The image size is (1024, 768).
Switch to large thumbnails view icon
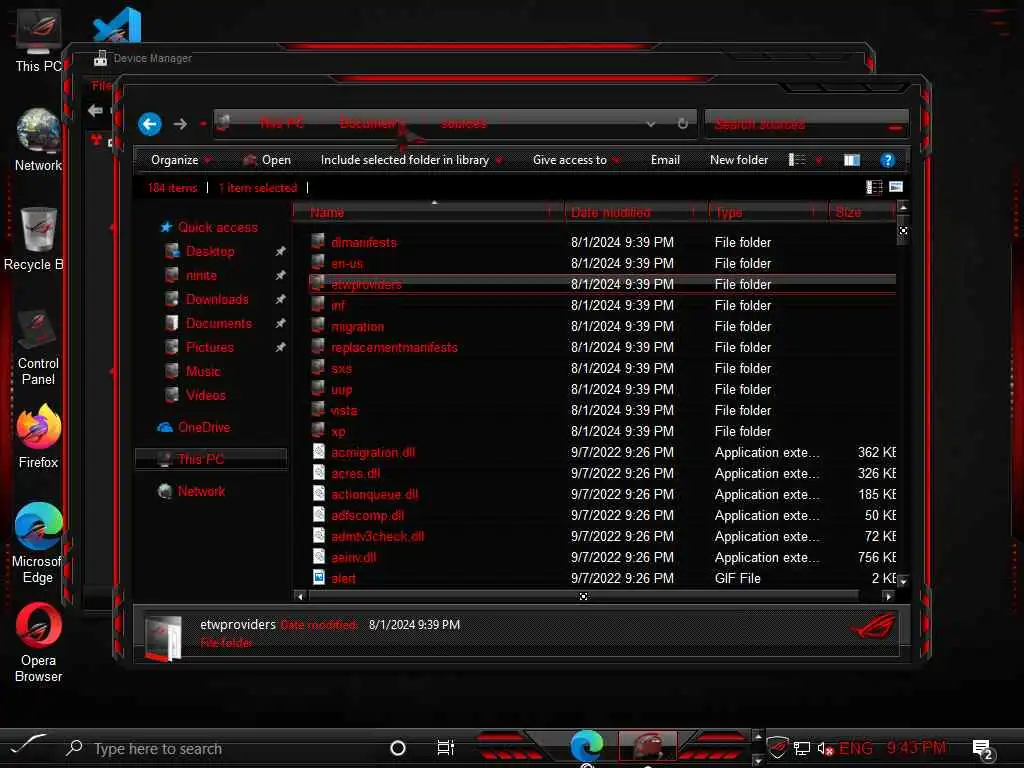(x=895, y=187)
